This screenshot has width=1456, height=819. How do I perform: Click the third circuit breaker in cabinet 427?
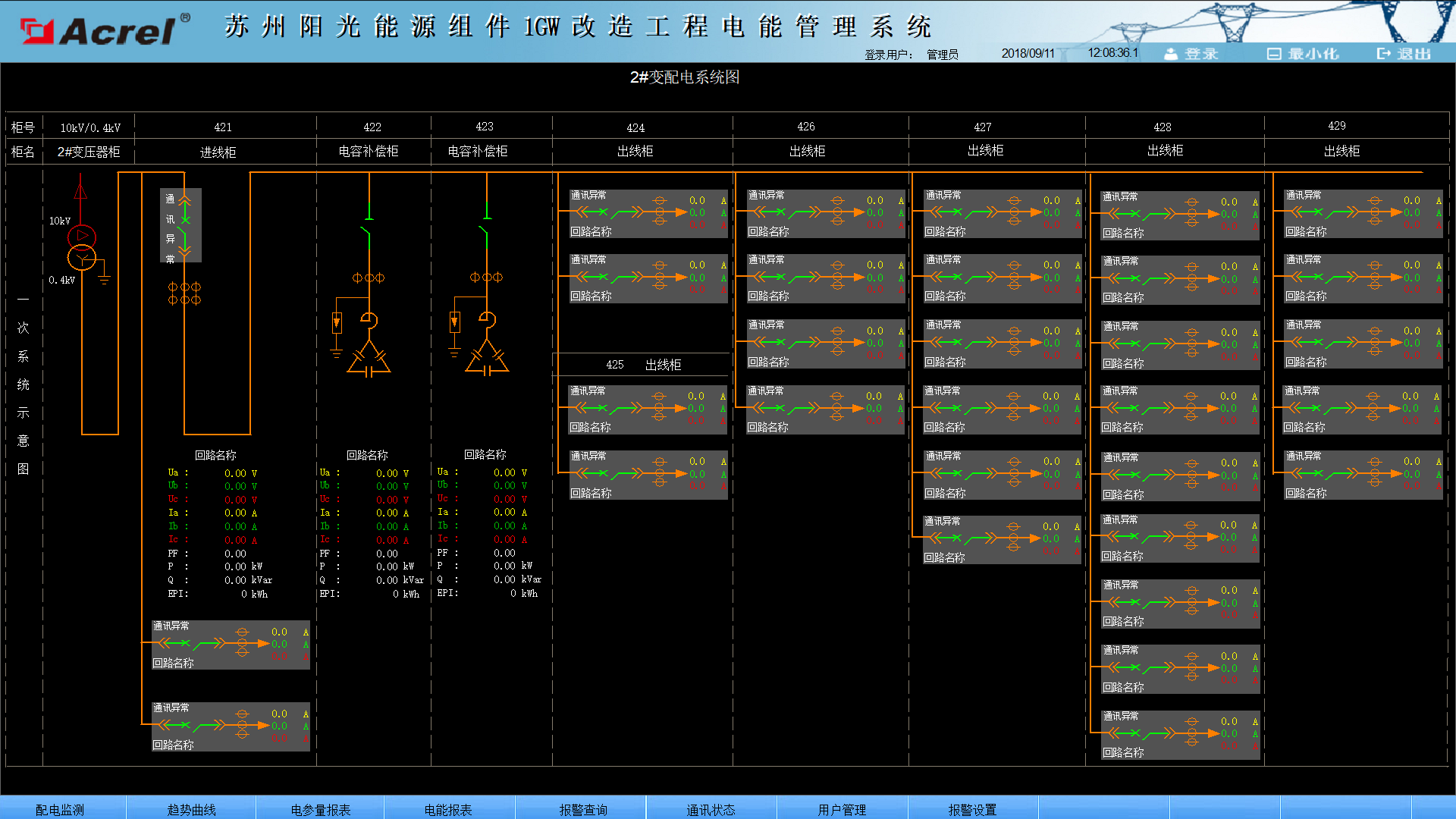click(x=1003, y=344)
